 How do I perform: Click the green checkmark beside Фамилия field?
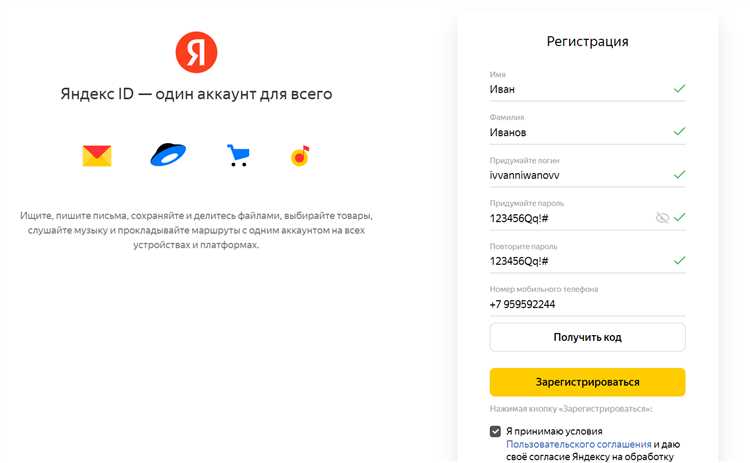tap(680, 132)
